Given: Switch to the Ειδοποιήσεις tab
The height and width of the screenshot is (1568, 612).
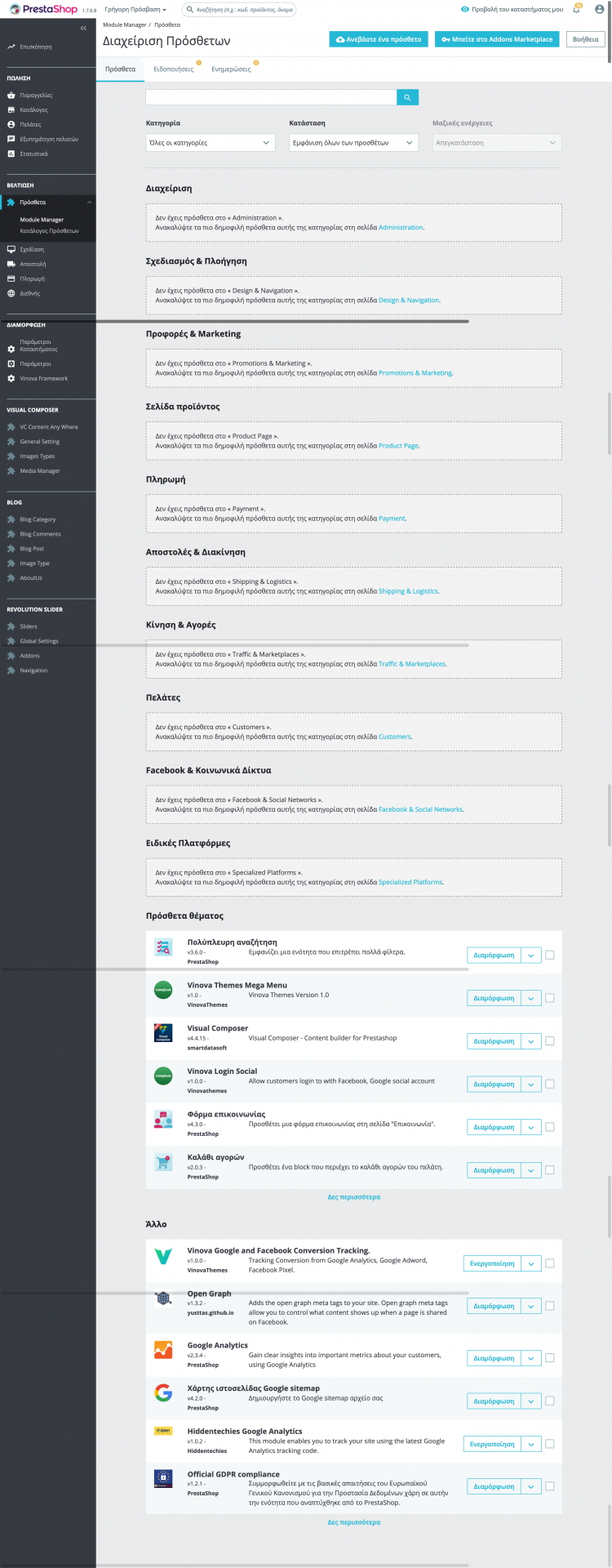Looking at the screenshot, I should click(174, 69).
